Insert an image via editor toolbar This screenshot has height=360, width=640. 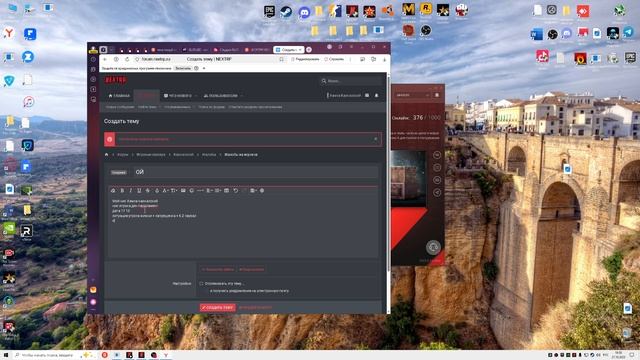click(x=183, y=191)
